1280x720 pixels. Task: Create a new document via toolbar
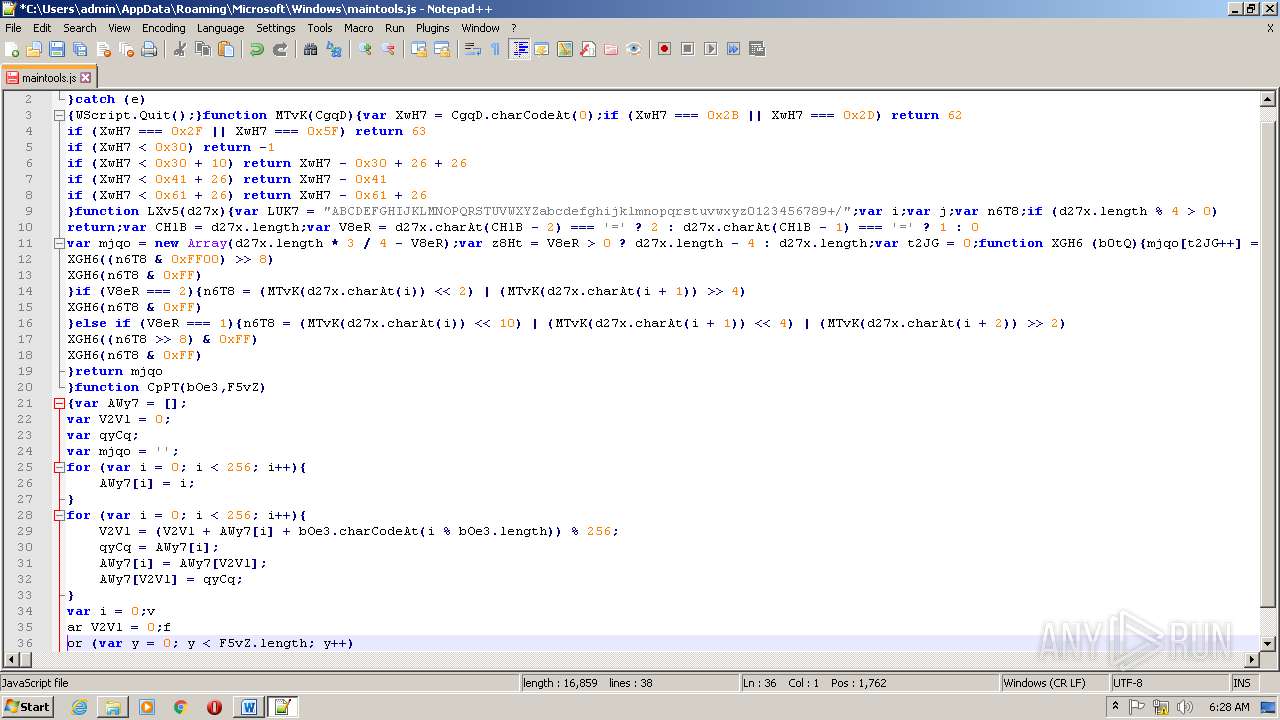[13, 49]
